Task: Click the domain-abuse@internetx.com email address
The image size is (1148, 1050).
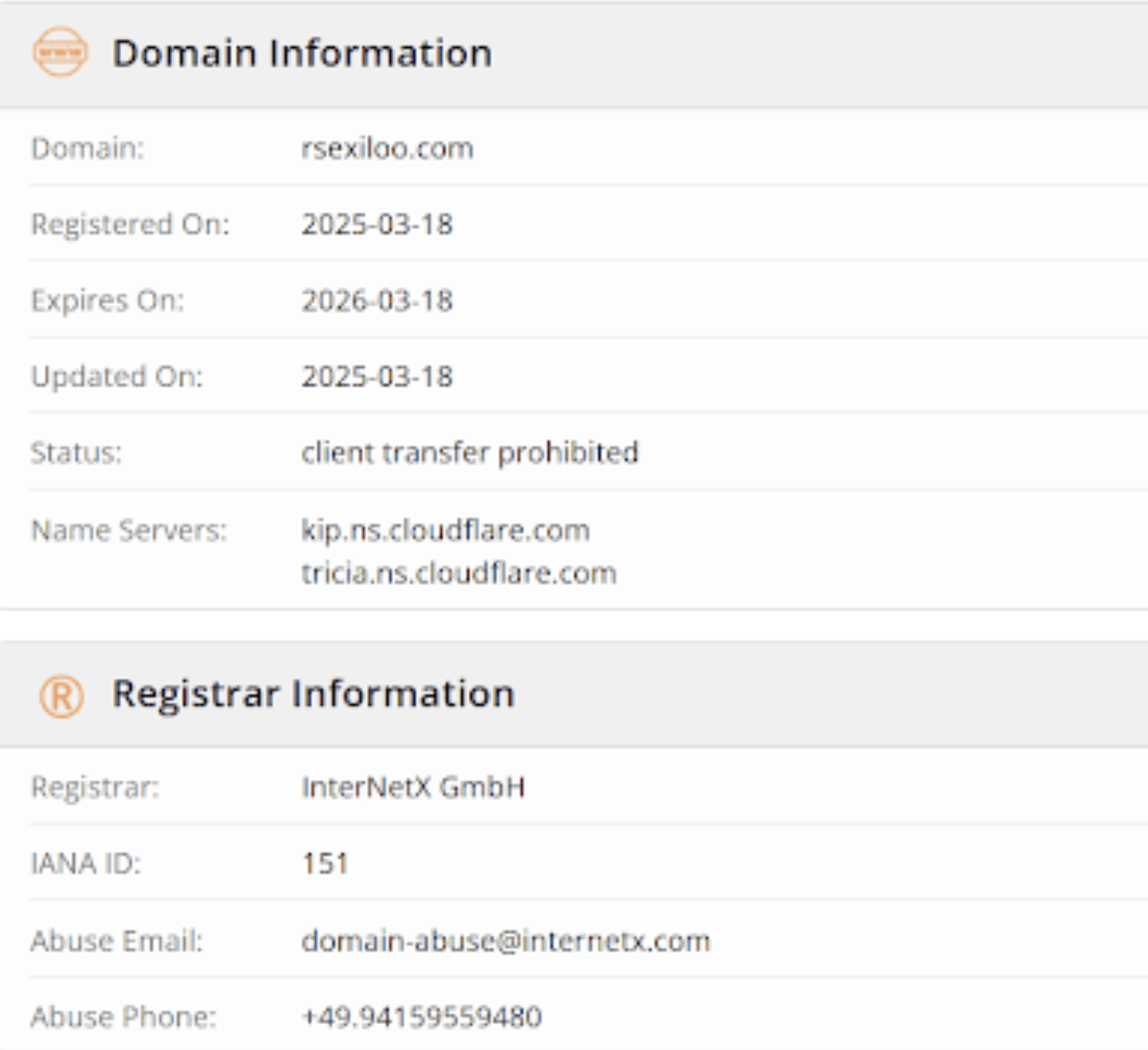Action: click(506, 941)
